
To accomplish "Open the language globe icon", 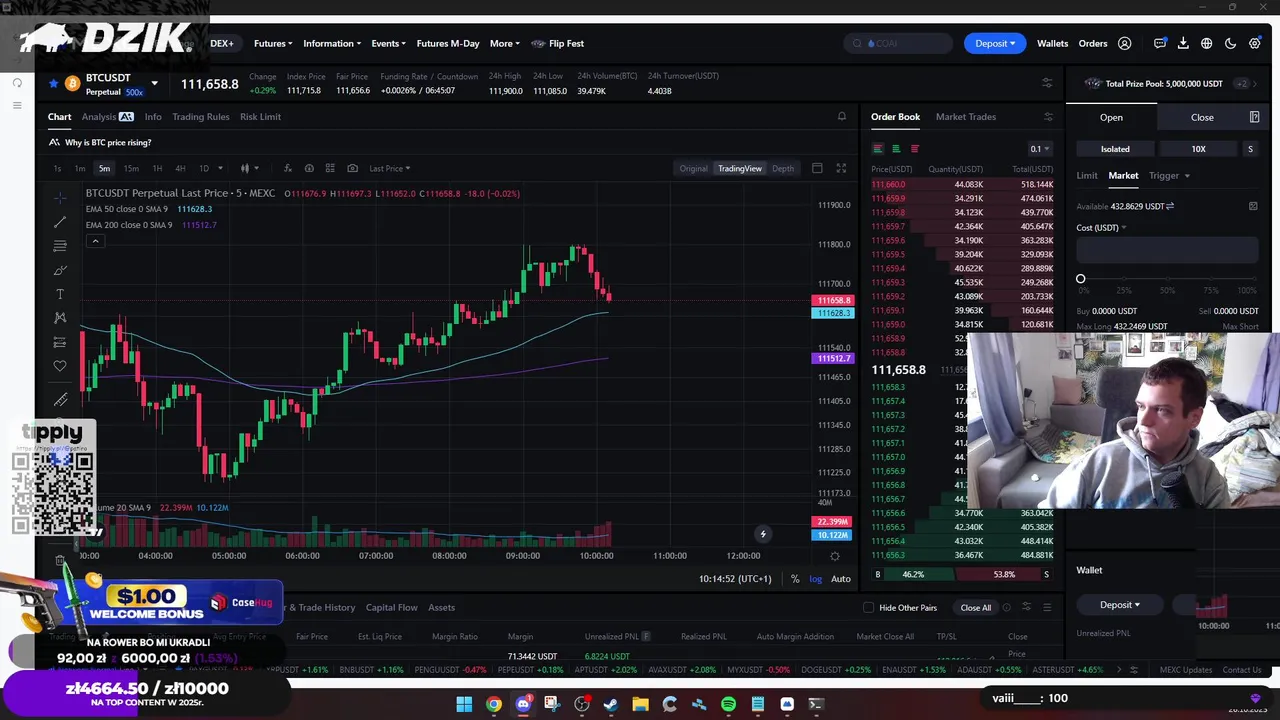I will 1207,44.
